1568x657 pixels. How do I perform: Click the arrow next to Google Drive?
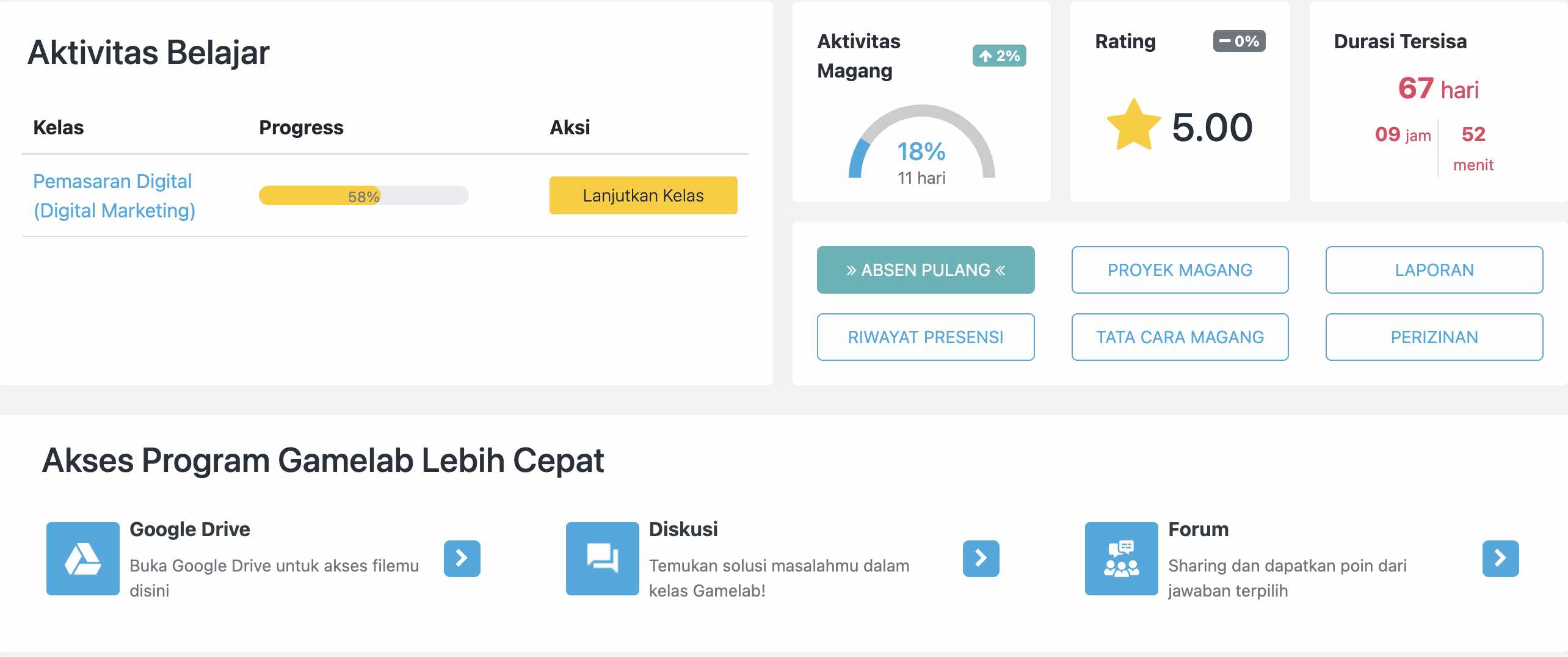pyautogui.click(x=461, y=557)
